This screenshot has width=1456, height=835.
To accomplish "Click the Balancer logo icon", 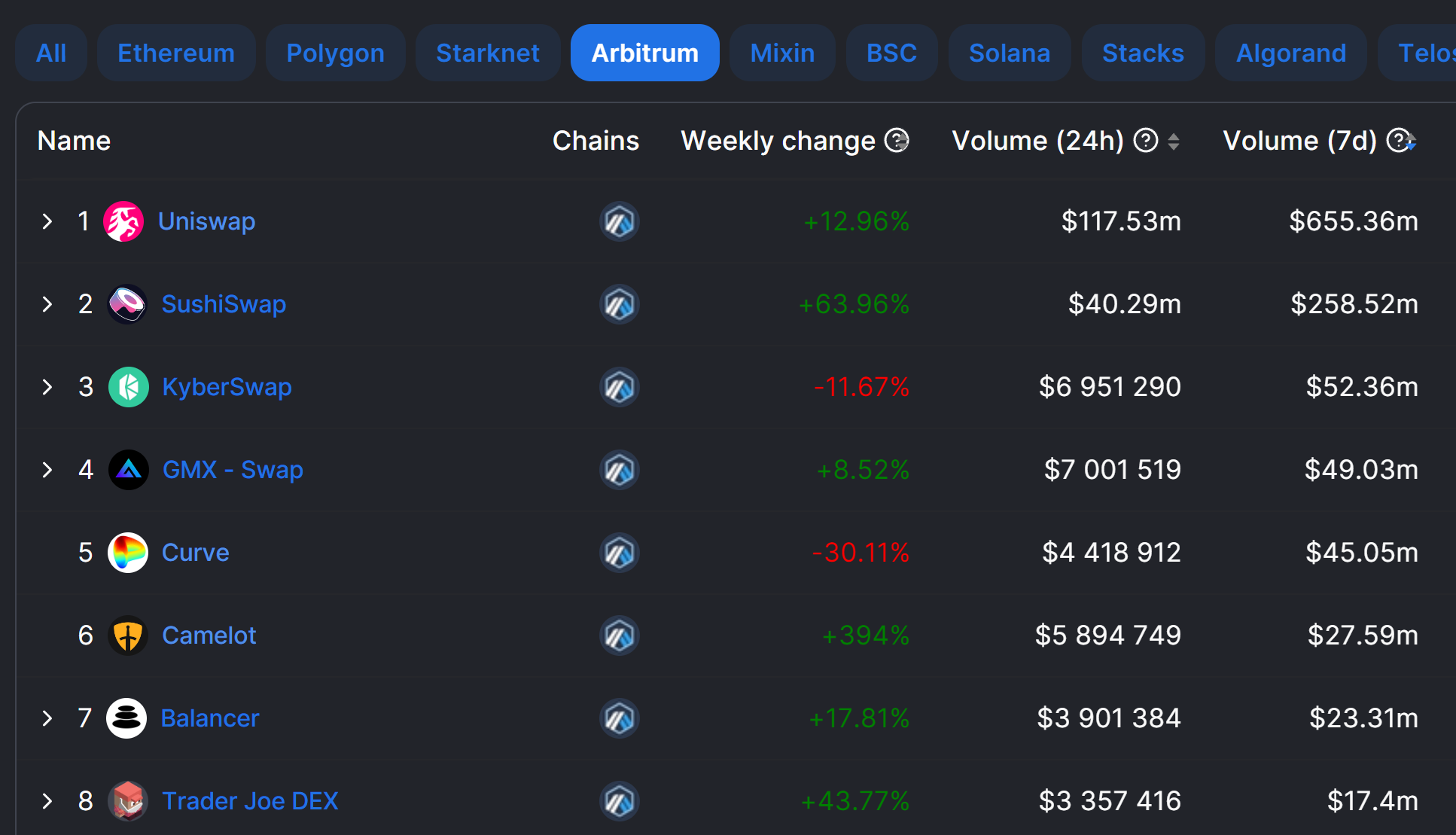I will [x=126, y=718].
